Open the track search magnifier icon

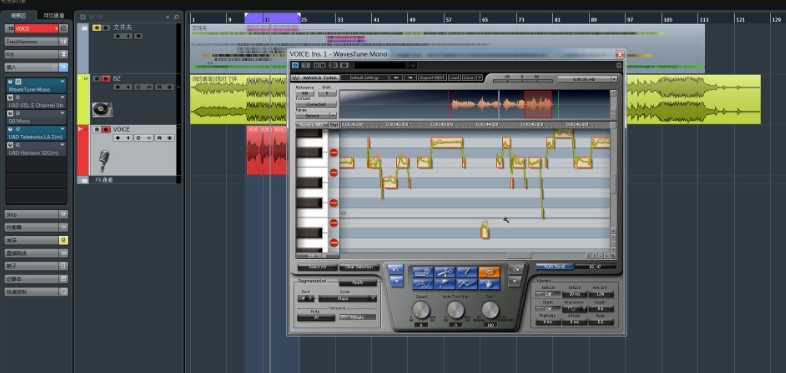tap(176, 17)
